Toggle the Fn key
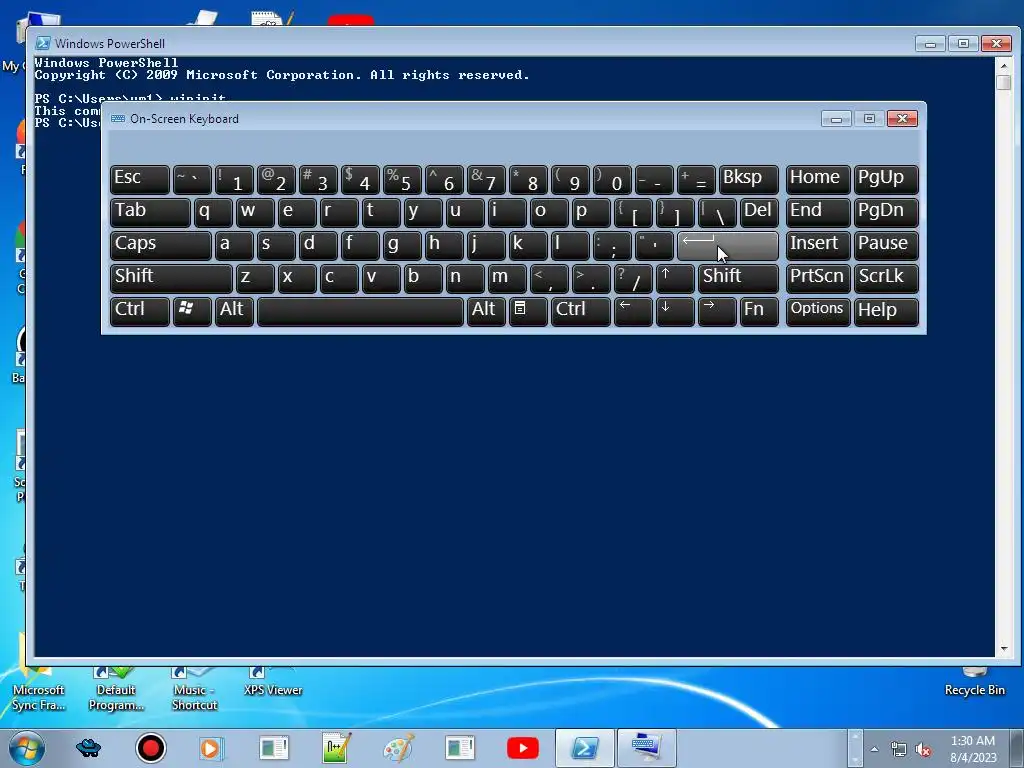1024x768 pixels. coord(759,311)
